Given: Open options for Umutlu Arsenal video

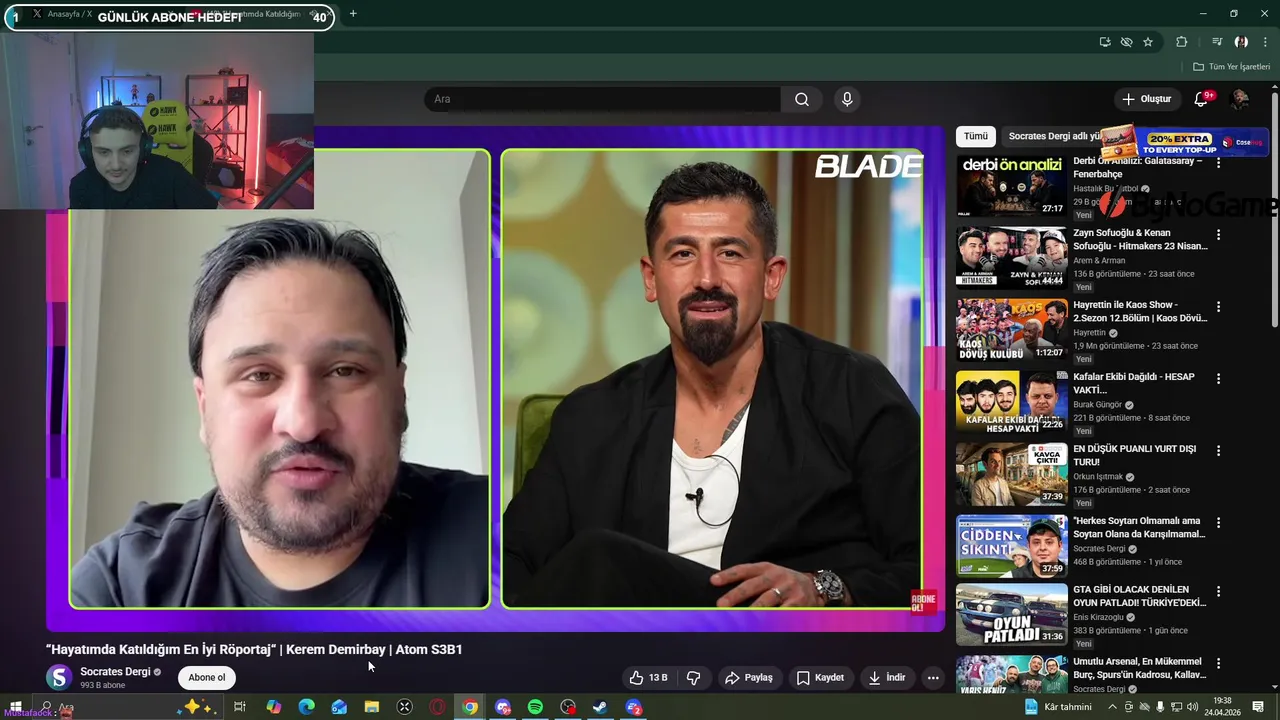Looking at the screenshot, I should click(1218, 663).
